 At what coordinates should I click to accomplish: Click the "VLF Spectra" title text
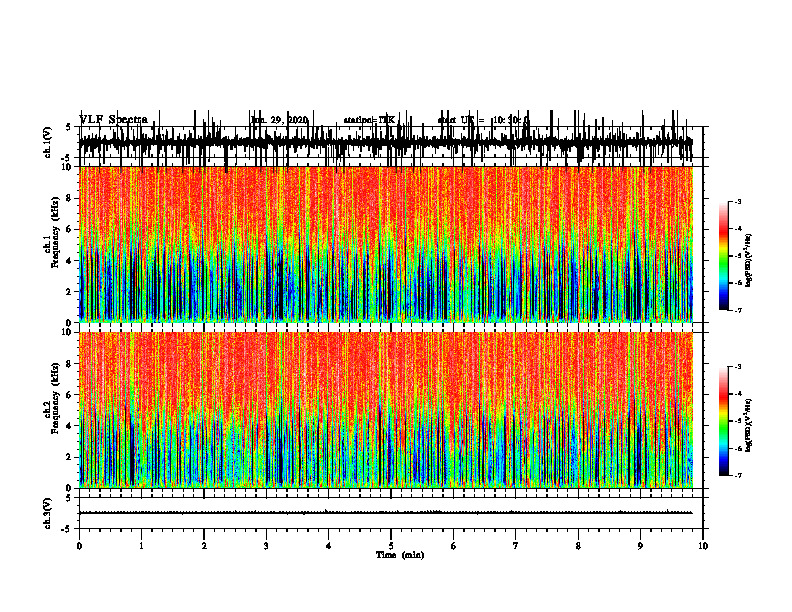tap(113, 120)
